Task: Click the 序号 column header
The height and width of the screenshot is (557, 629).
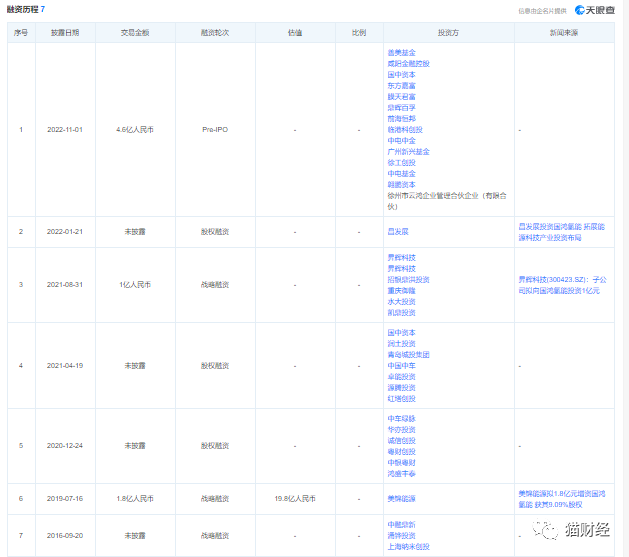Action: pyautogui.click(x=21, y=32)
